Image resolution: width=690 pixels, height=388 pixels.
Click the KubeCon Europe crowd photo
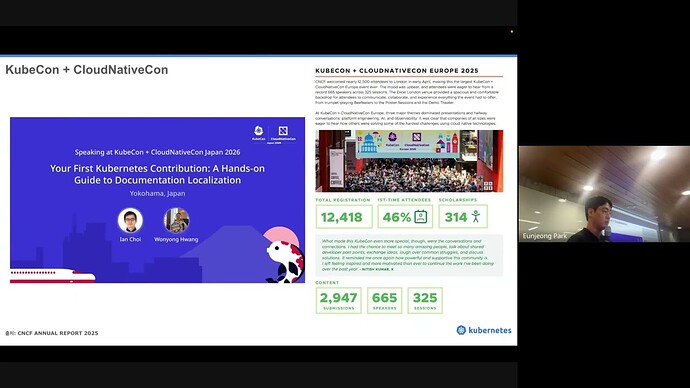click(x=409, y=161)
